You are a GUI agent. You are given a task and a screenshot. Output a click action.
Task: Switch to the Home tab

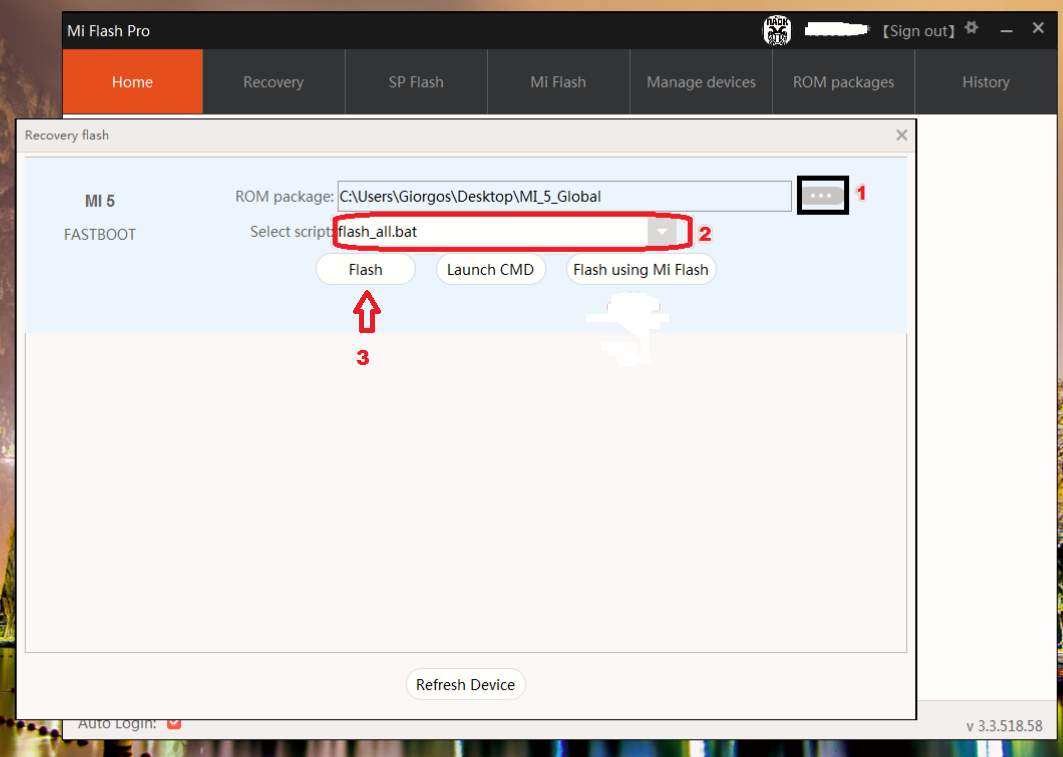click(x=132, y=82)
